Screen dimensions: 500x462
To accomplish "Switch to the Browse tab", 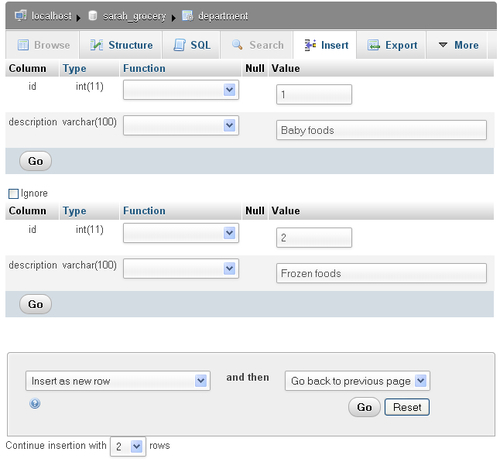I will (x=43, y=45).
